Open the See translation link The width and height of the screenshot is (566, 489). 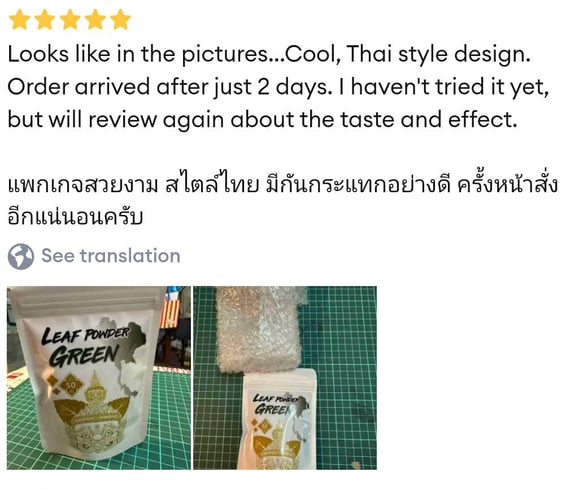pos(111,256)
